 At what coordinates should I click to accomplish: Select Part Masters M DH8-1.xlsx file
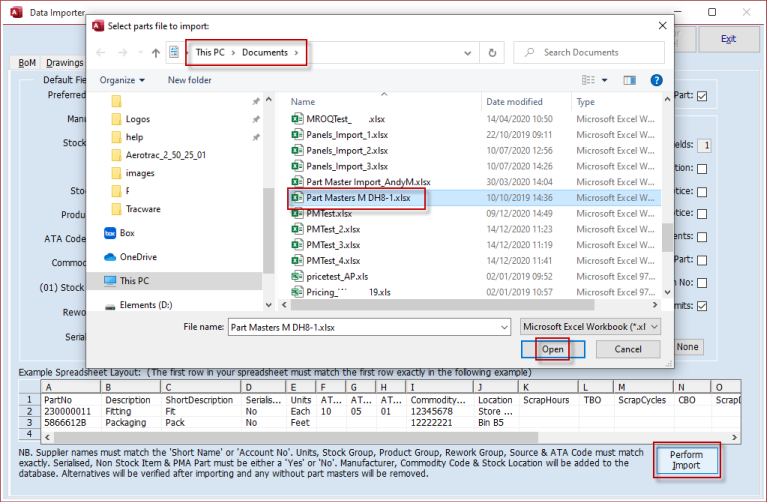[358, 198]
